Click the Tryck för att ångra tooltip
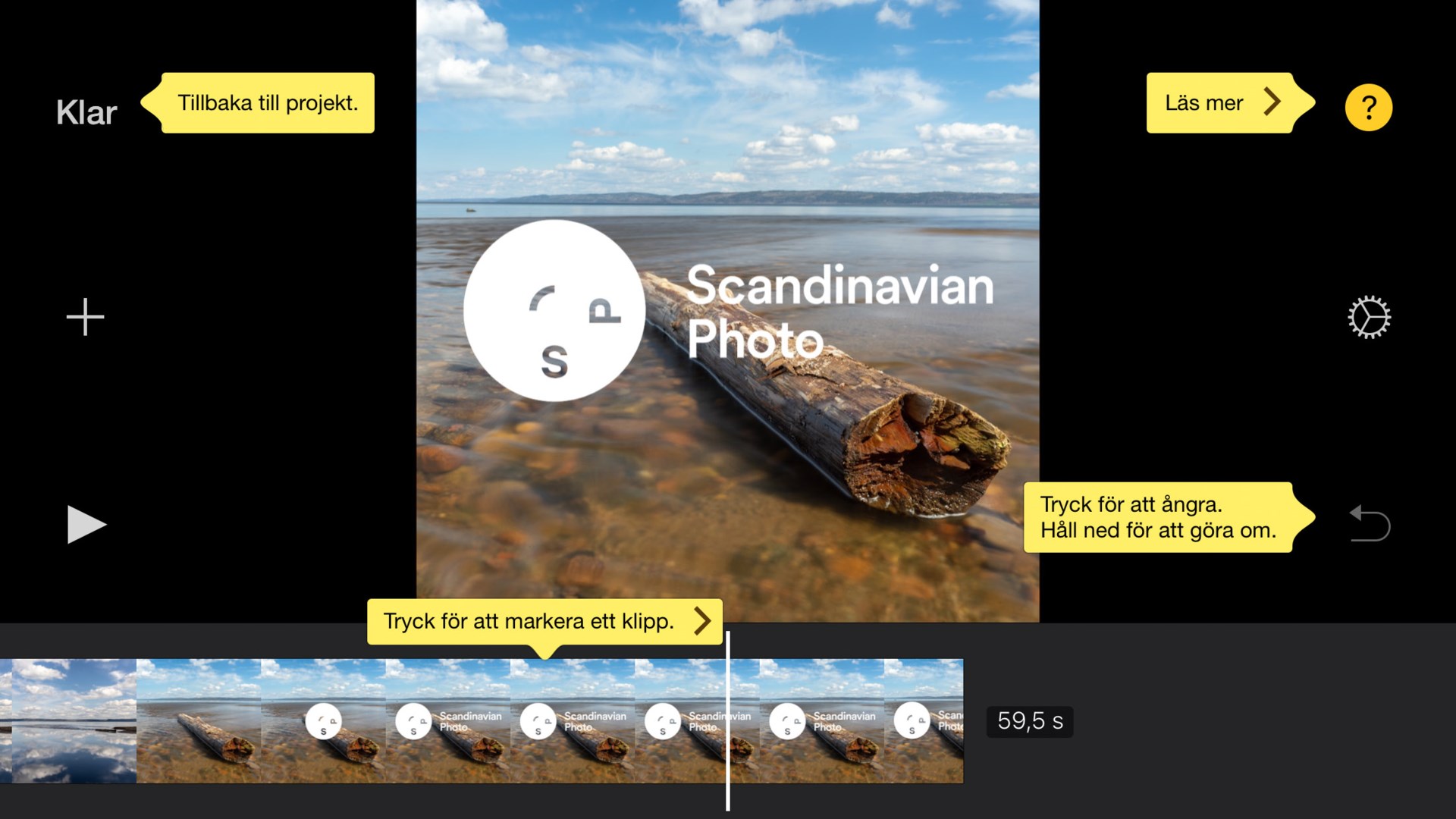The height and width of the screenshot is (819, 1456). [1168, 517]
